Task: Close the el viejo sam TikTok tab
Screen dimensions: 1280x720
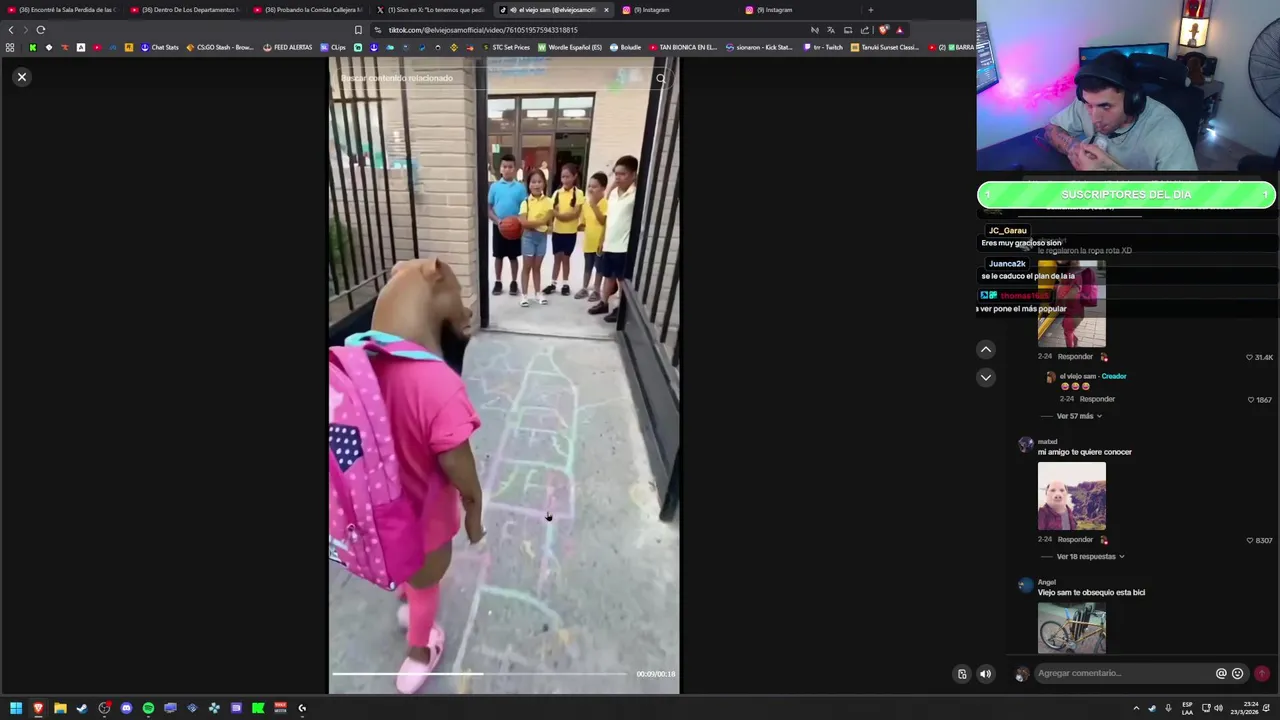Action: point(606,10)
